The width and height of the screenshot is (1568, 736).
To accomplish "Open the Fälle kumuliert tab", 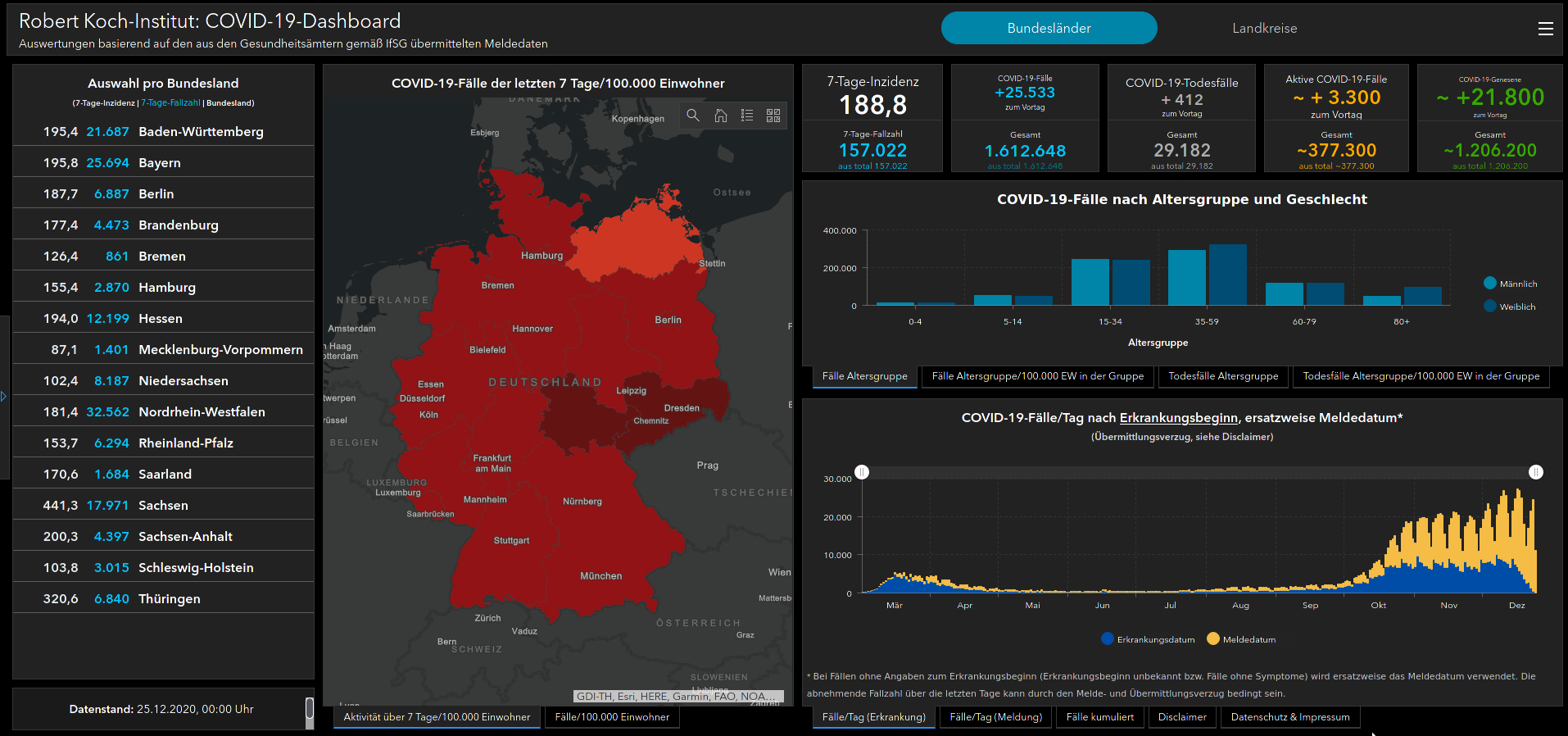I will point(1099,717).
